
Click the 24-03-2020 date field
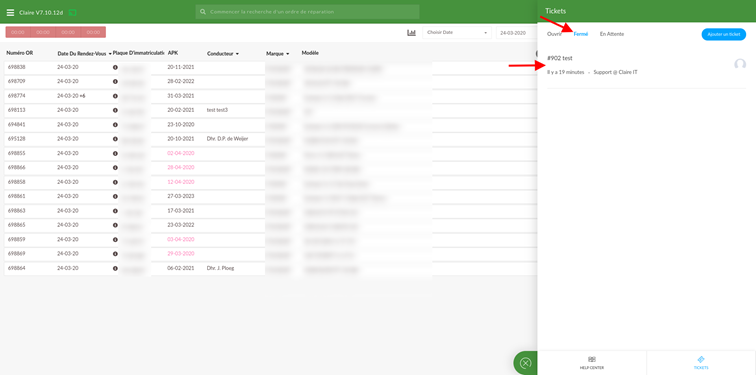coord(516,33)
